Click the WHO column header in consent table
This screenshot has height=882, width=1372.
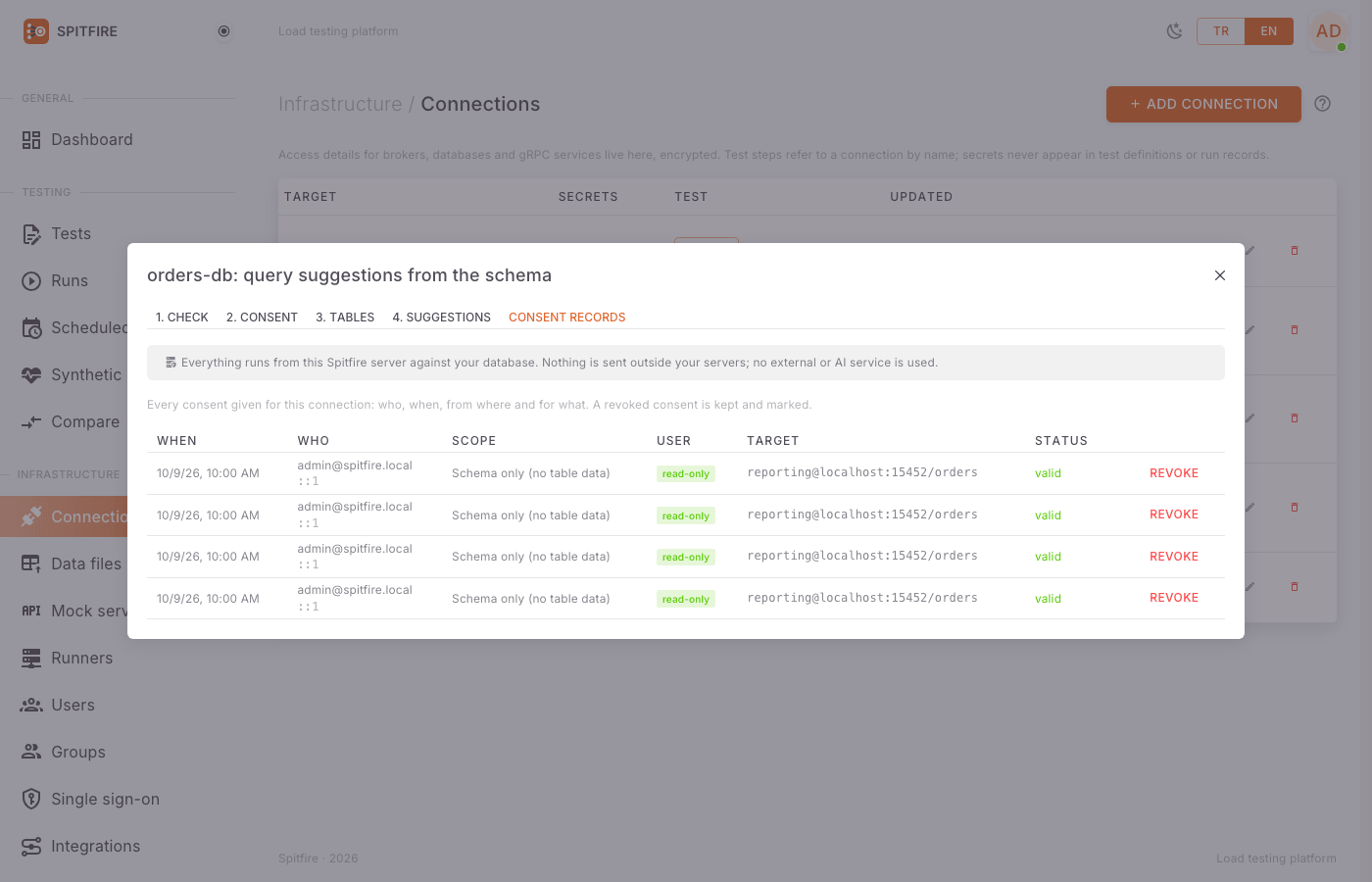coord(314,441)
